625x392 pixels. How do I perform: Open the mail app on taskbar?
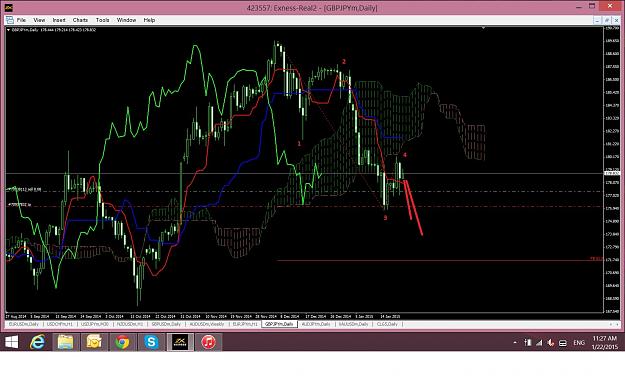[x=94, y=342]
